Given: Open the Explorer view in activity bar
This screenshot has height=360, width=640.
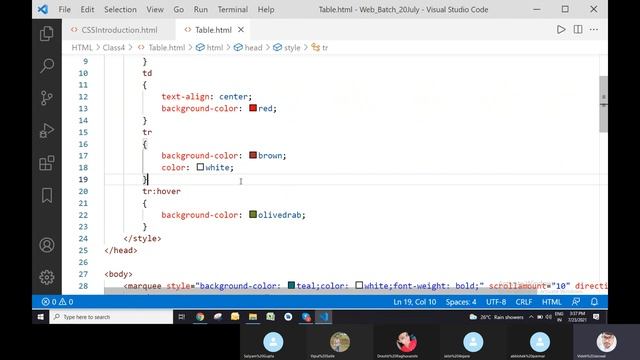Looking at the screenshot, I should coord(47,33).
